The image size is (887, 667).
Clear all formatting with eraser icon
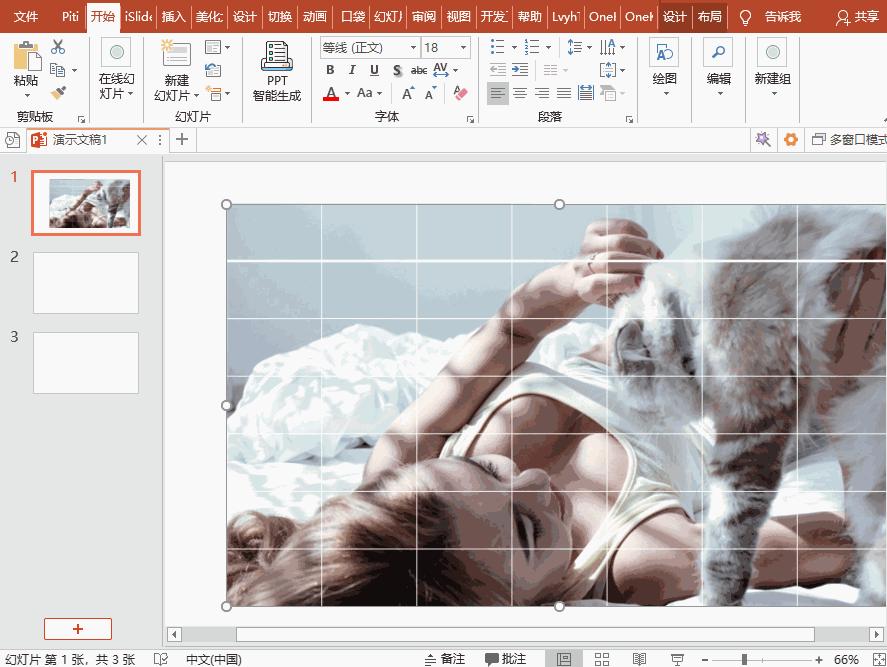[x=460, y=93]
